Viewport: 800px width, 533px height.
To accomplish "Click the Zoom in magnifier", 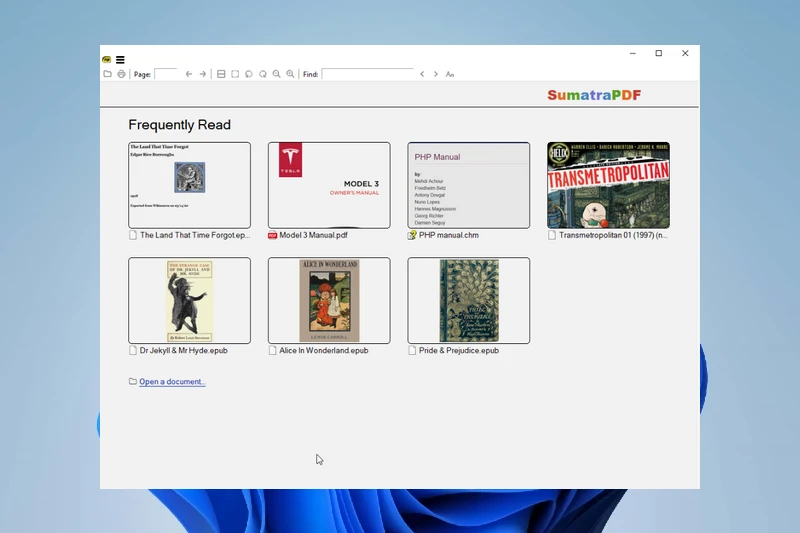I will click(x=290, y=74).
